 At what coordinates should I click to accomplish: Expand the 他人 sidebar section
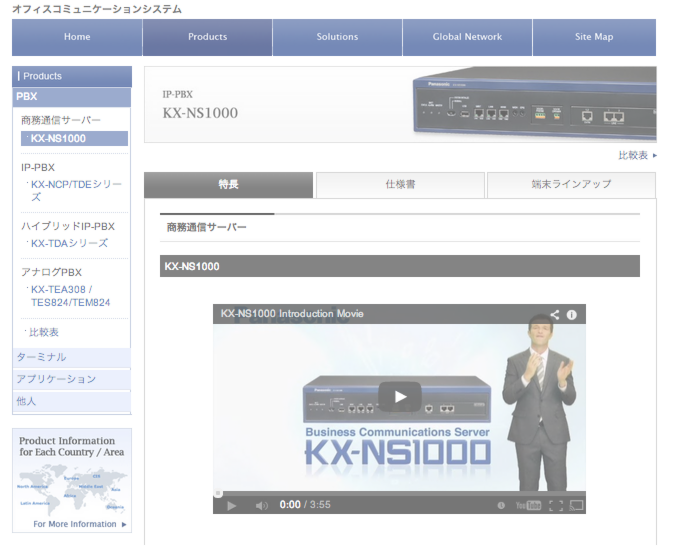[x=71, y=402]
